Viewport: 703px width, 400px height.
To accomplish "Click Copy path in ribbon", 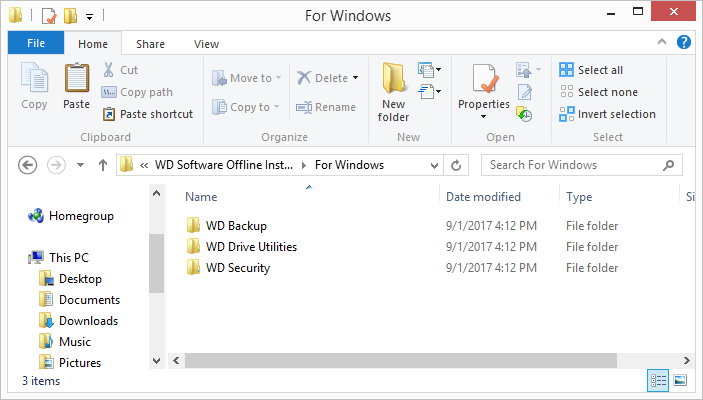I will click(137, 92).
